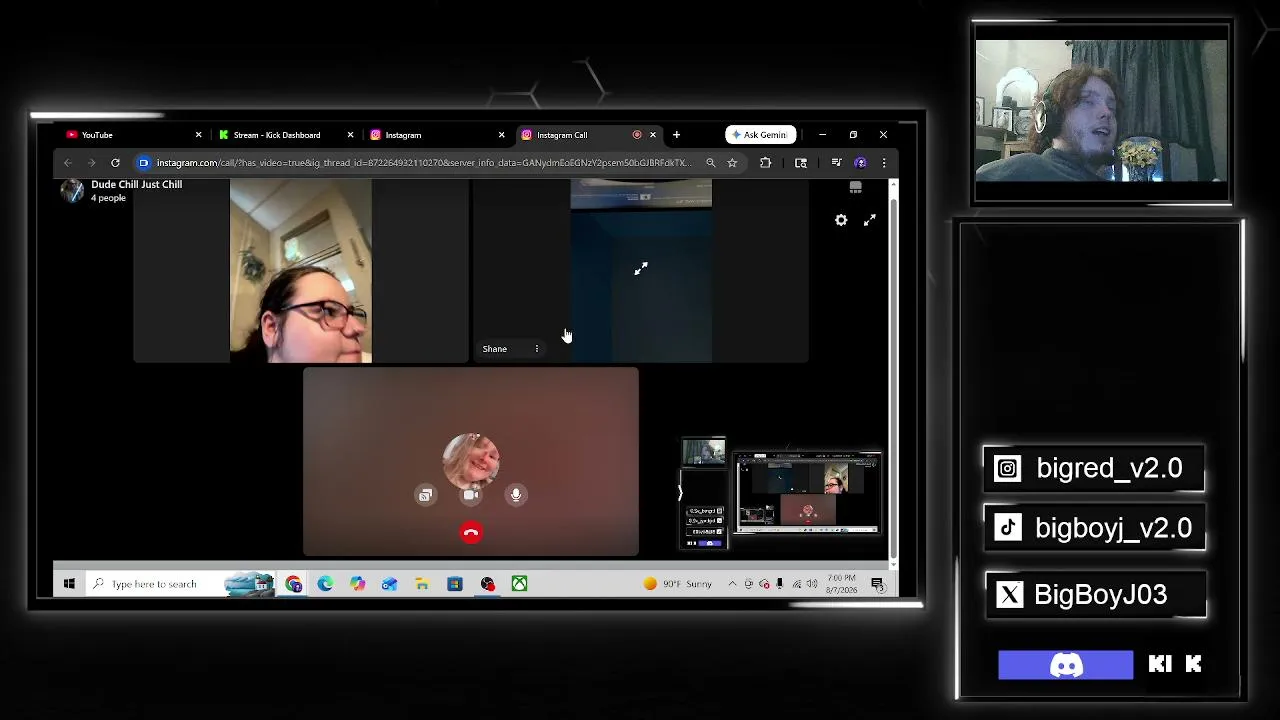
Task: Open the Dude Chill Just Chill group avatar
Action: pyautogui.click(x=72, y=190)
